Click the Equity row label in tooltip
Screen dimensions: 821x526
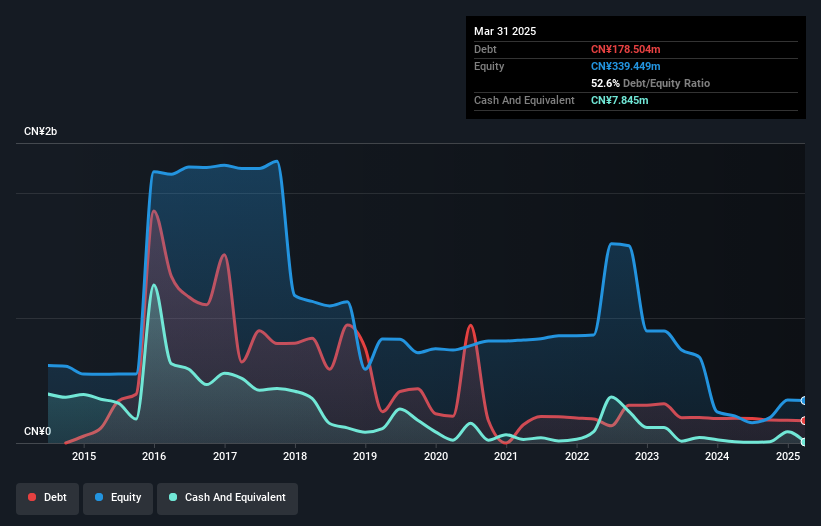489,66
